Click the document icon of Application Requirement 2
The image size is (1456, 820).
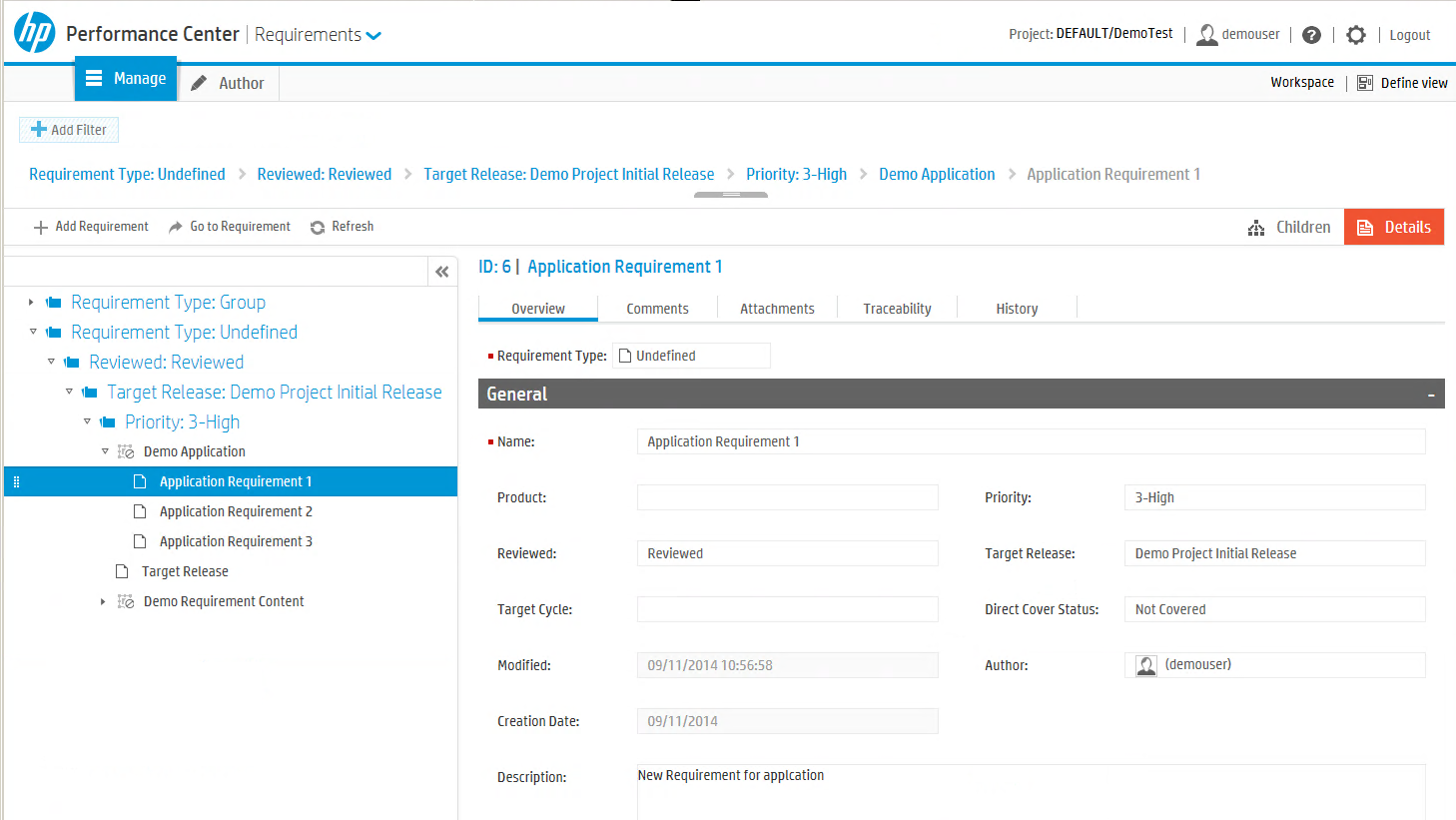point(140,511)
